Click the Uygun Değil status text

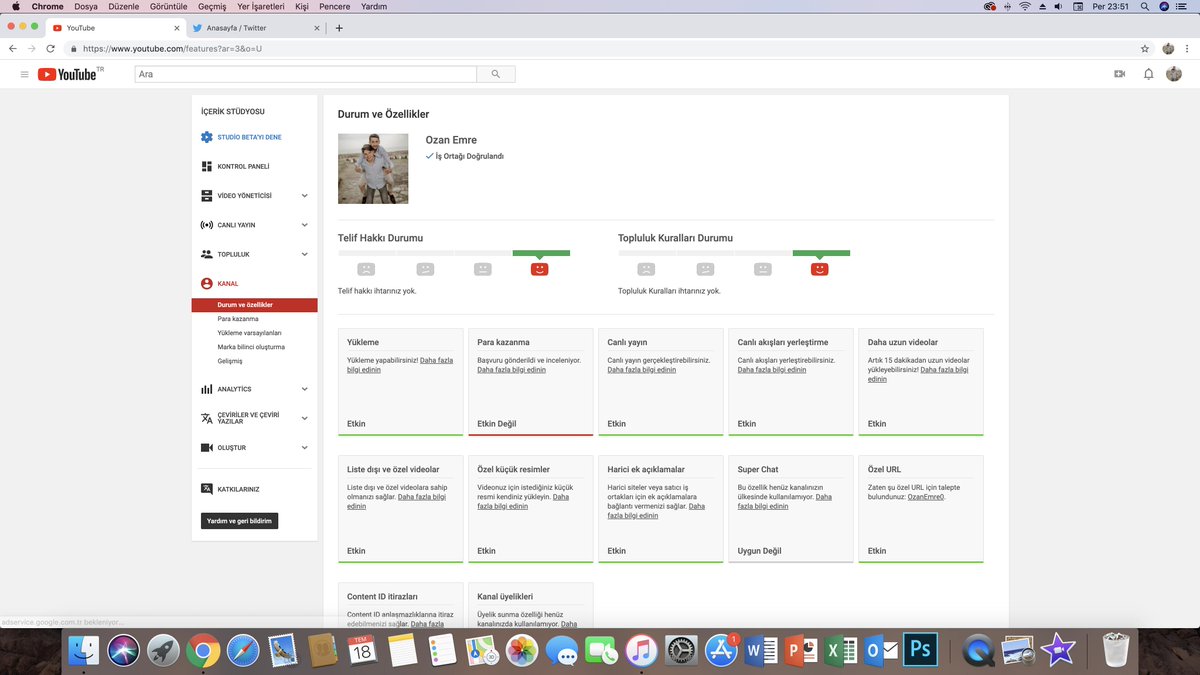(759, 551)
